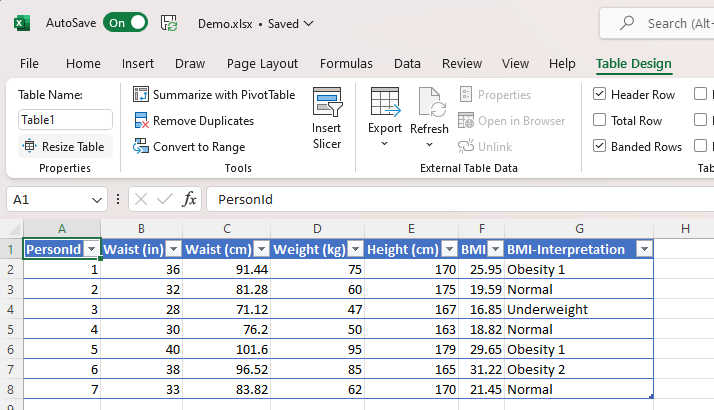The width and height of the screenshot is (714, 410).
Task: Click the Enter checkmark in the formula bar
Action: tap(165, 199)
